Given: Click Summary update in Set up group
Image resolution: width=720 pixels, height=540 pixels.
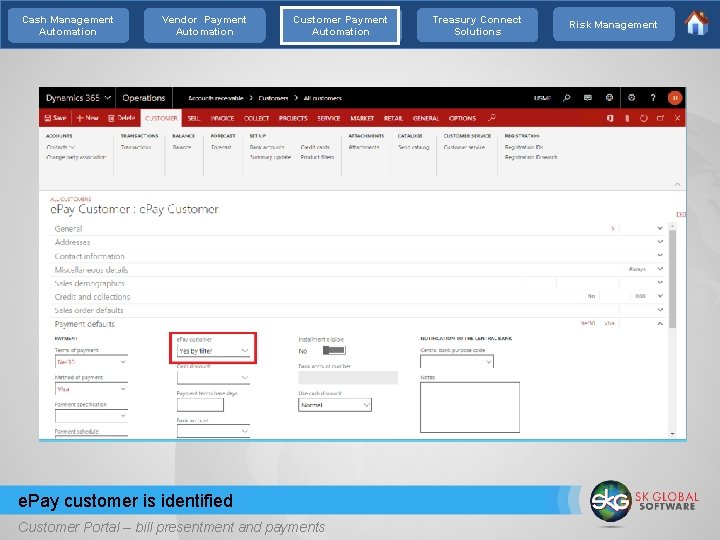Looking at the screenshot, I should 270,157.
